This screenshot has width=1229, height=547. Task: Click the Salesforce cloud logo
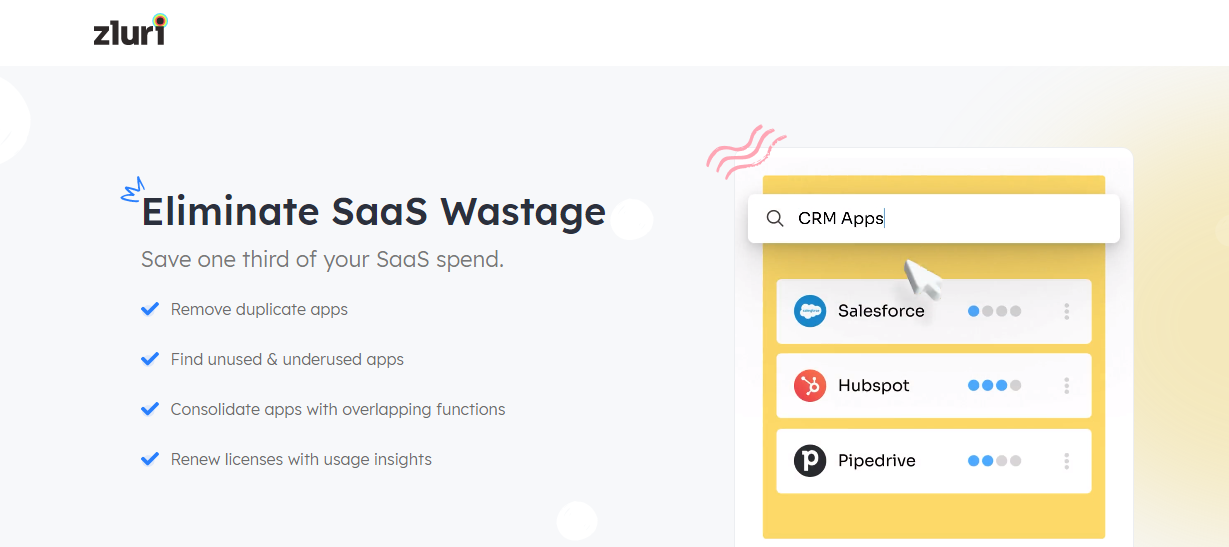[810, 311]
